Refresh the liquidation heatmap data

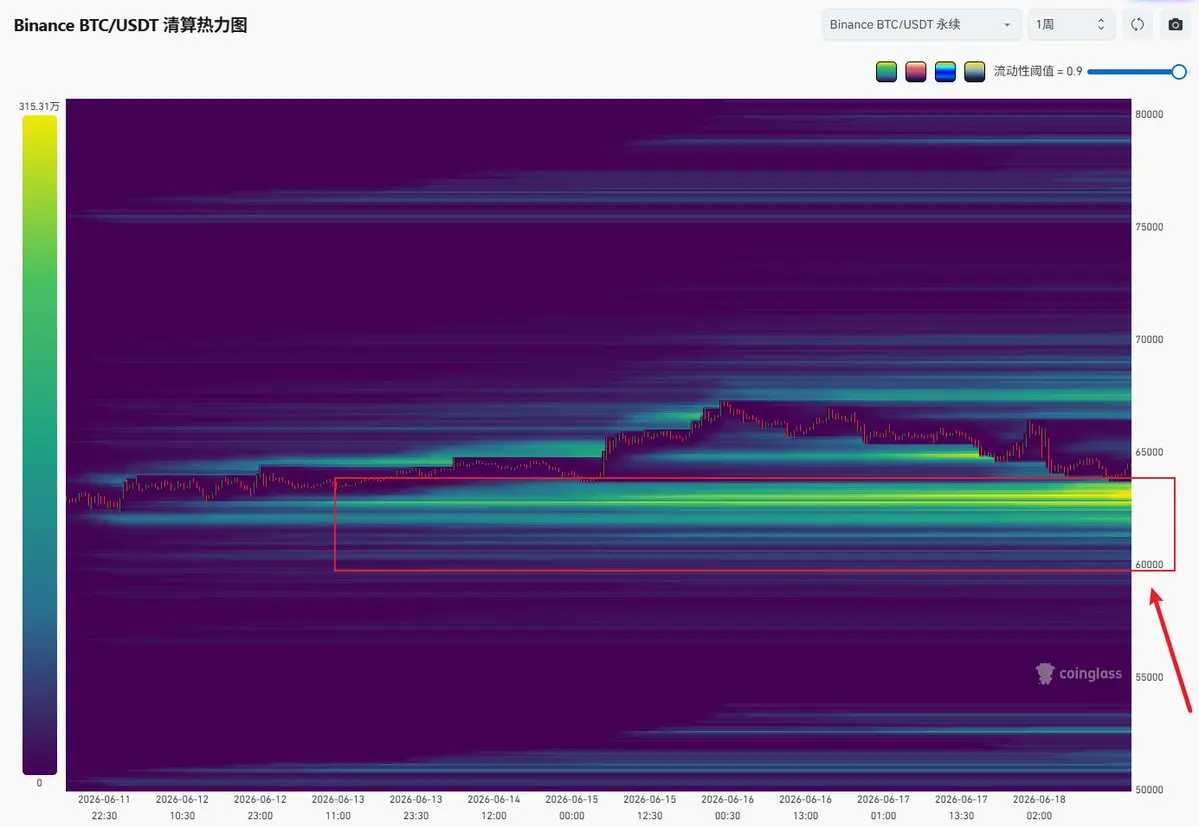pos(1137,24)
